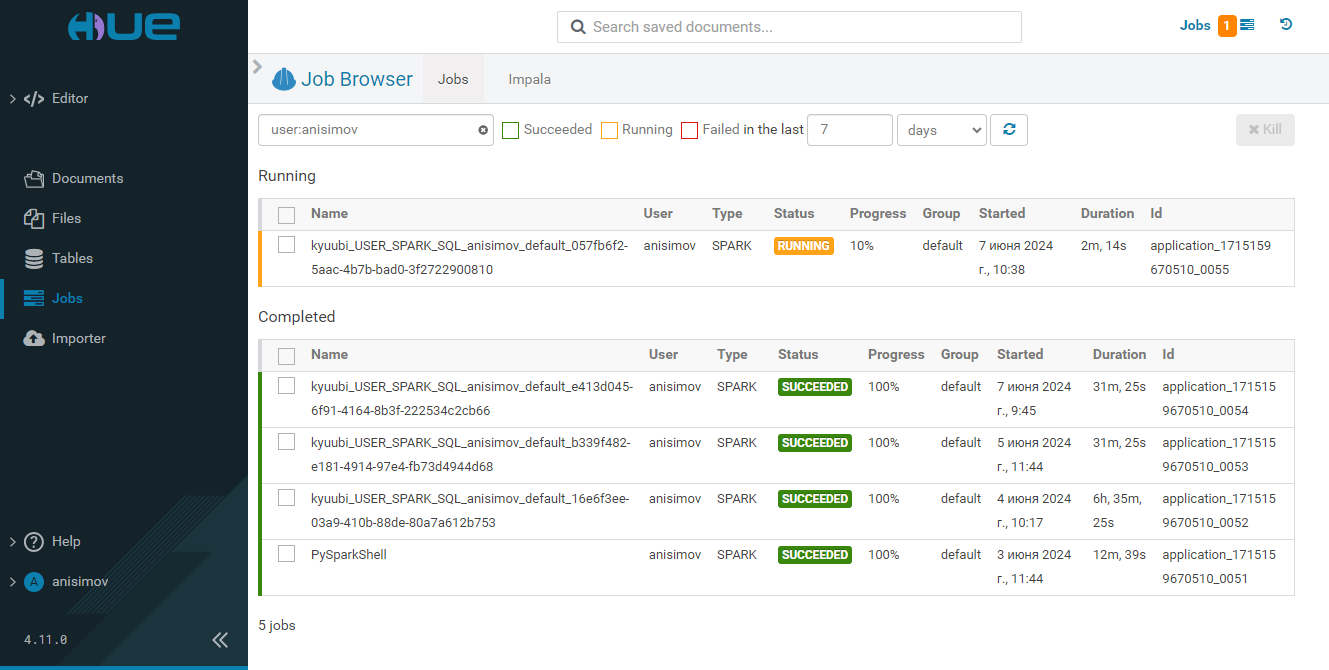Open completed job kyuubi e413d045
The image size is (1329, 670).
tap(472, 399)
